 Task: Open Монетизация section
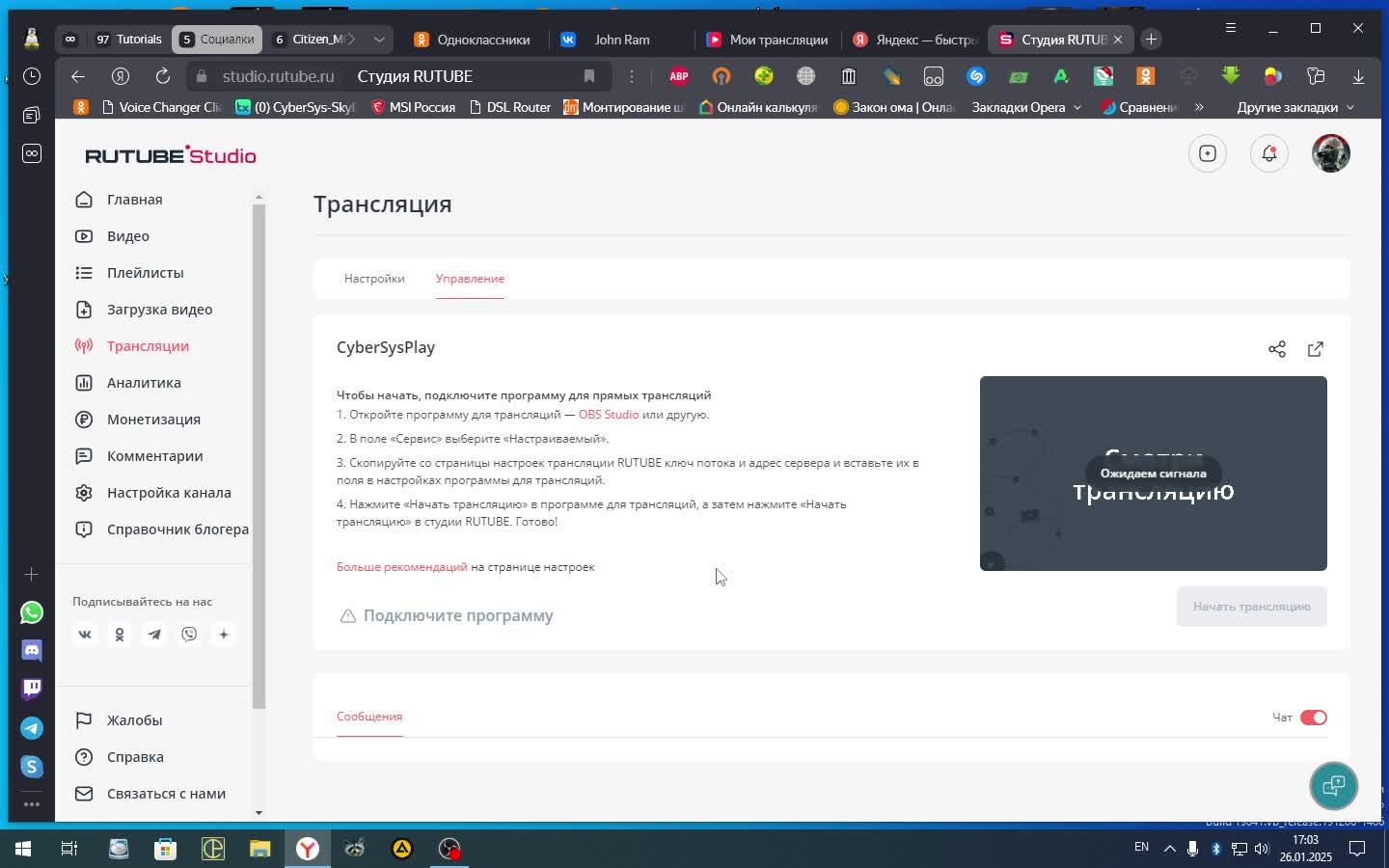tap(138, 420)
